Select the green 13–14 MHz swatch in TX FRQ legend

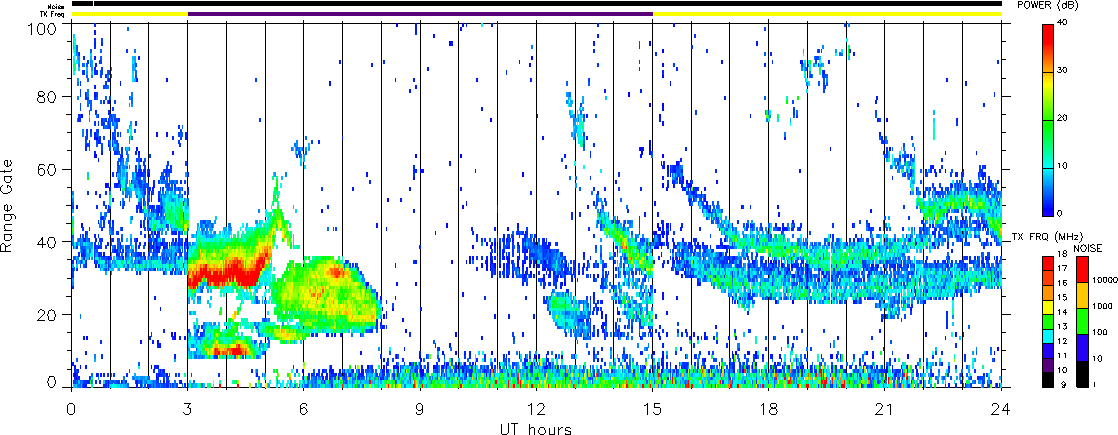1047,320
